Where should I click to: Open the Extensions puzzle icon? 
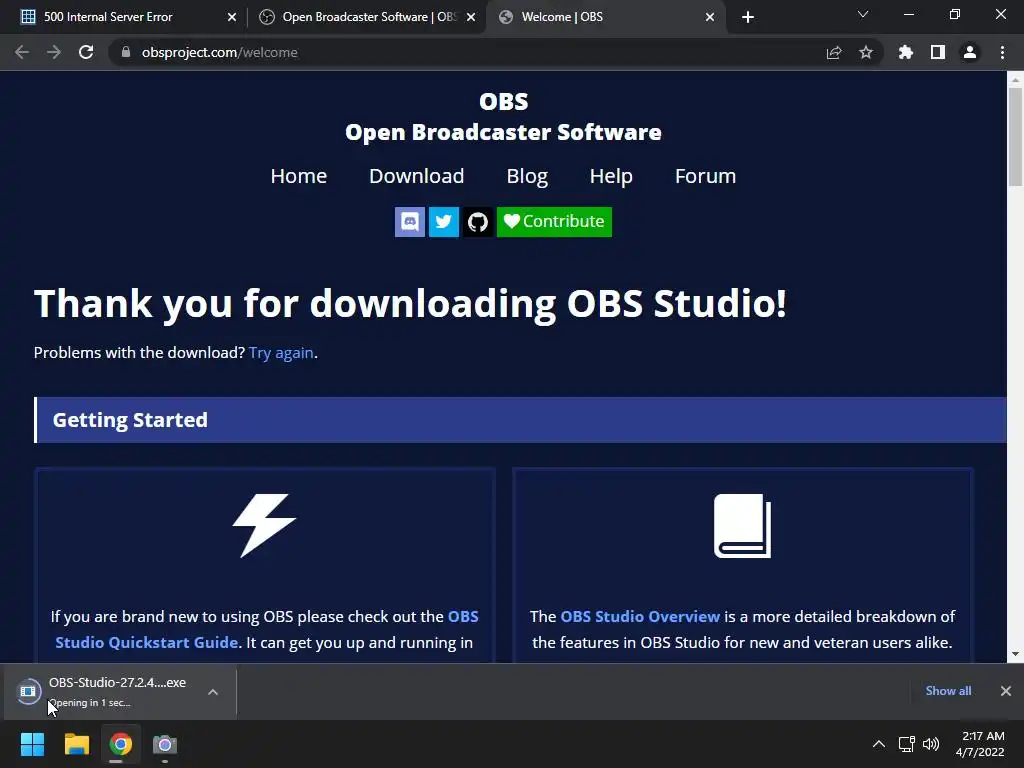pos(906,52)
